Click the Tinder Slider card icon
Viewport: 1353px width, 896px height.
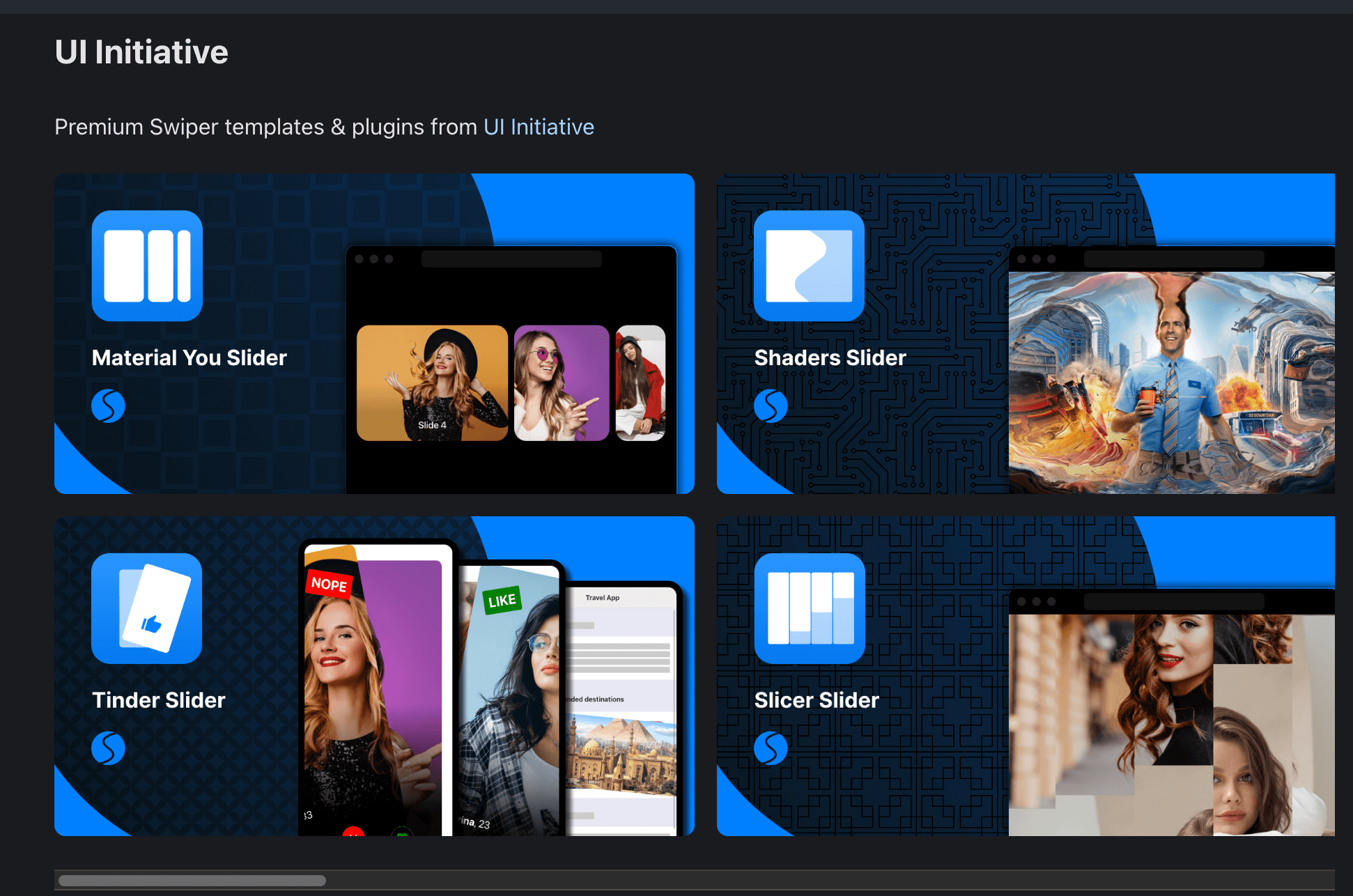point(147,608)
